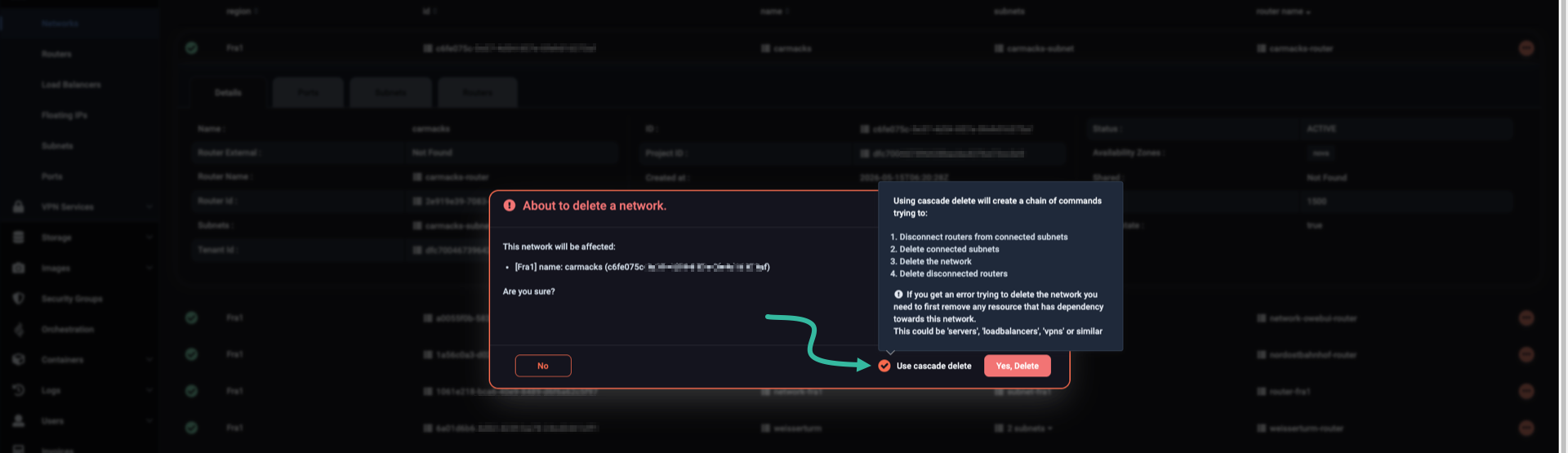Click the Logs history icon
This screenshot has width=1568, height=453.
18,390
